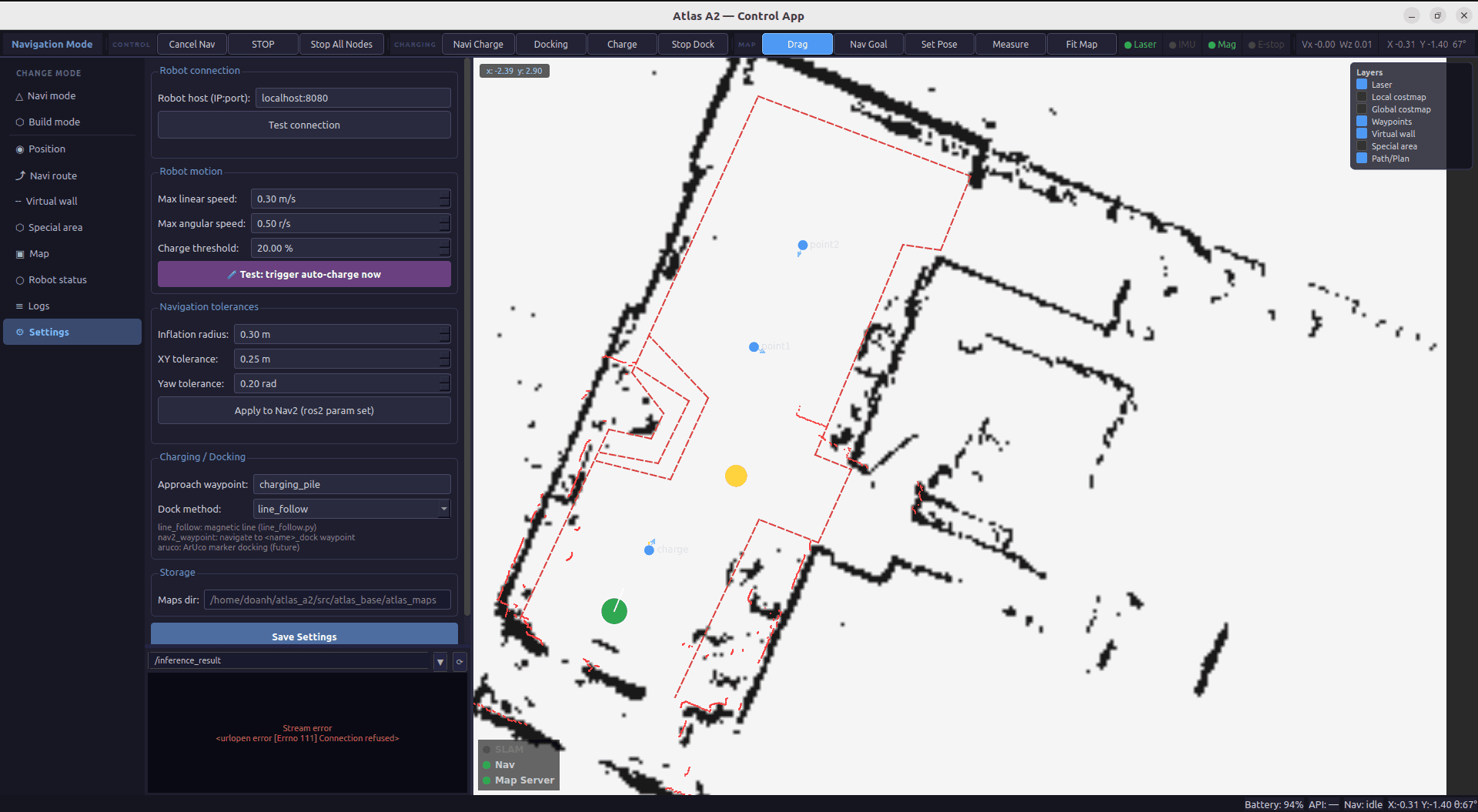This screenshot has width=1478, height=812.
Task: Click the yellow goal marker on map
Action: pos(736,476)
